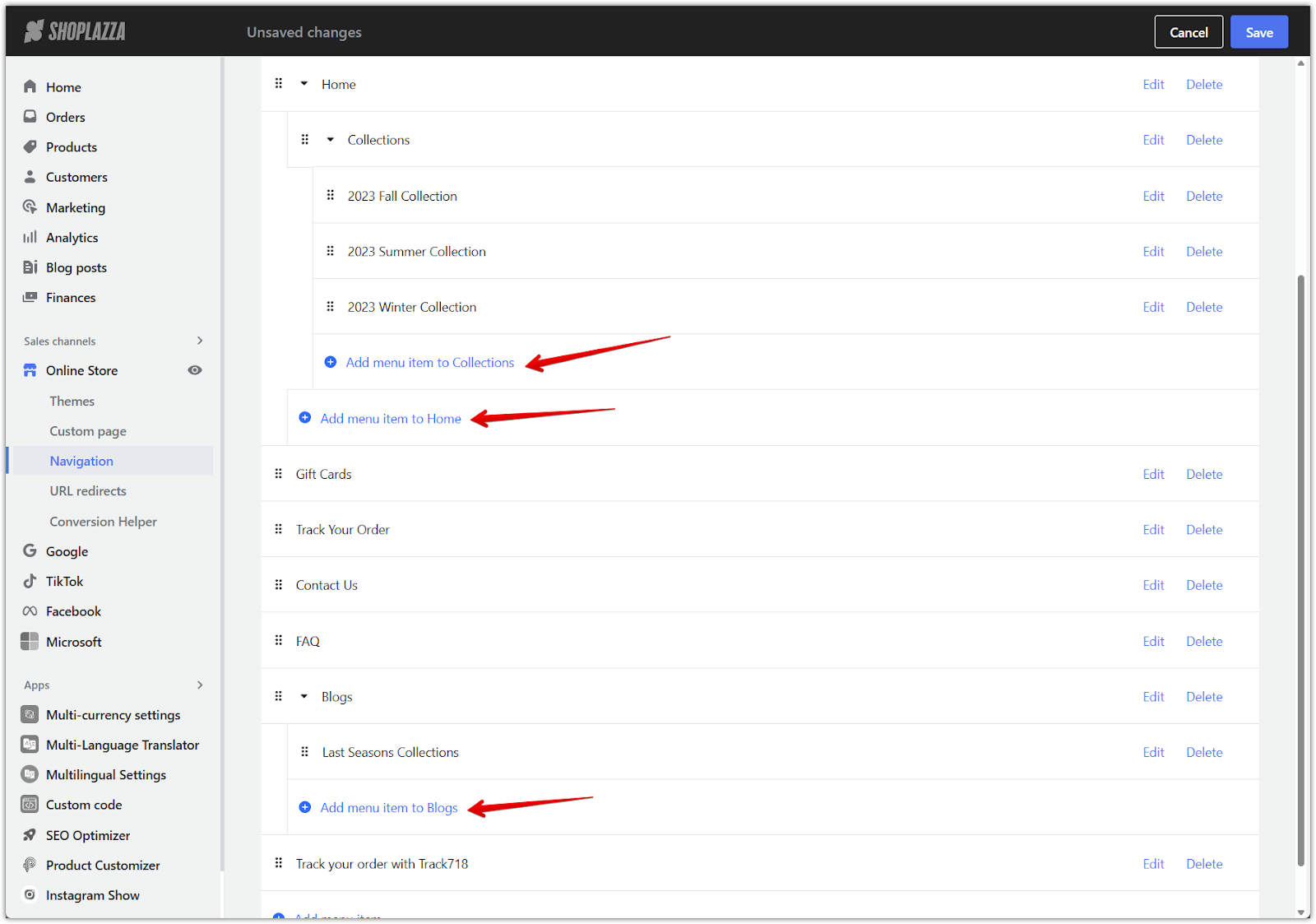
Task: Open Conversion Helper
Action: (x=103, y=521)
